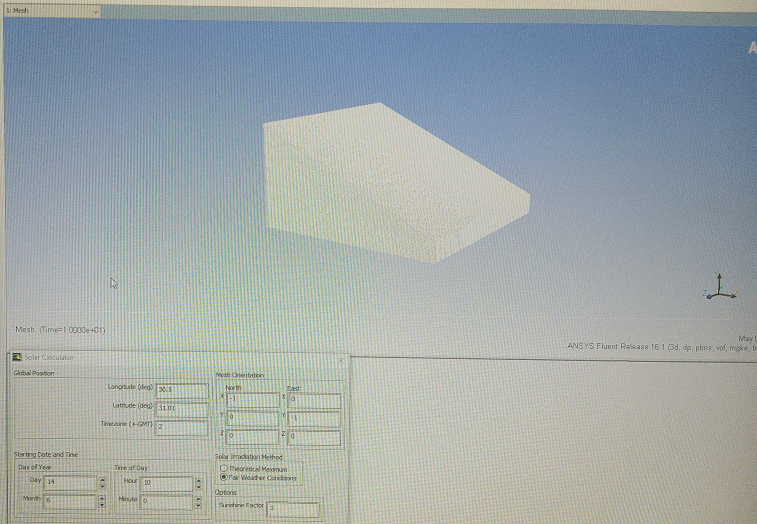Click the white mesh block in viewport
The width and height of the screenshot is (757, 524).
click(396, 183)
